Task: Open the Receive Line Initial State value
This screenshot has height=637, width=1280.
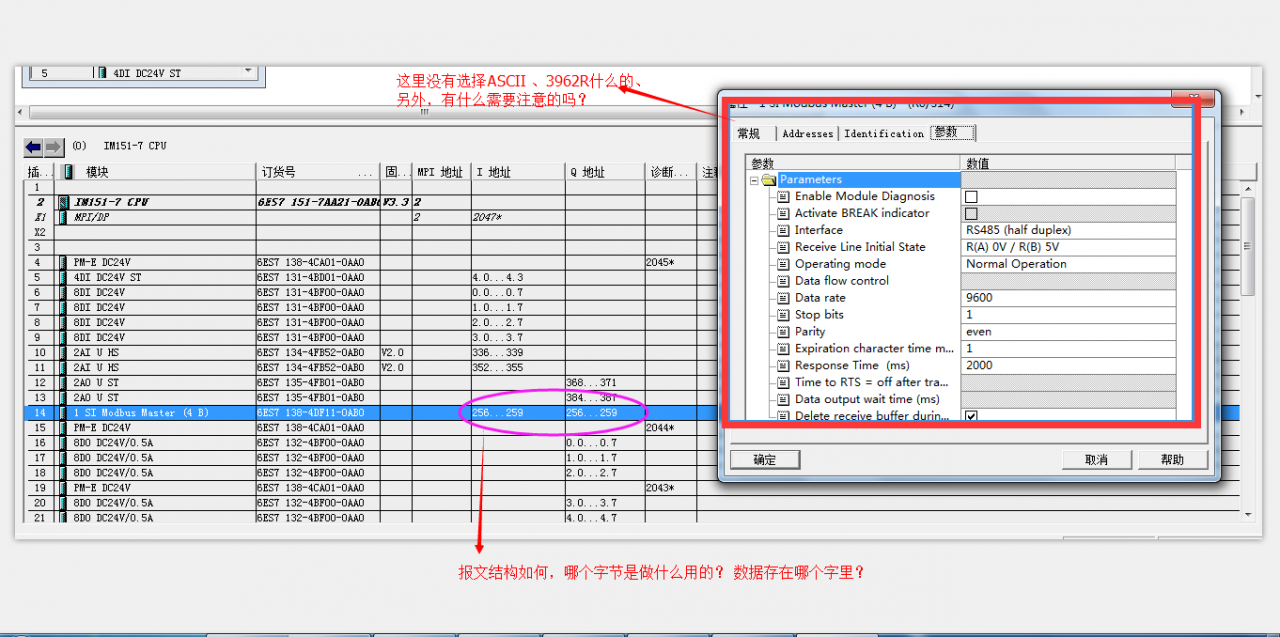Action: 1068,247
